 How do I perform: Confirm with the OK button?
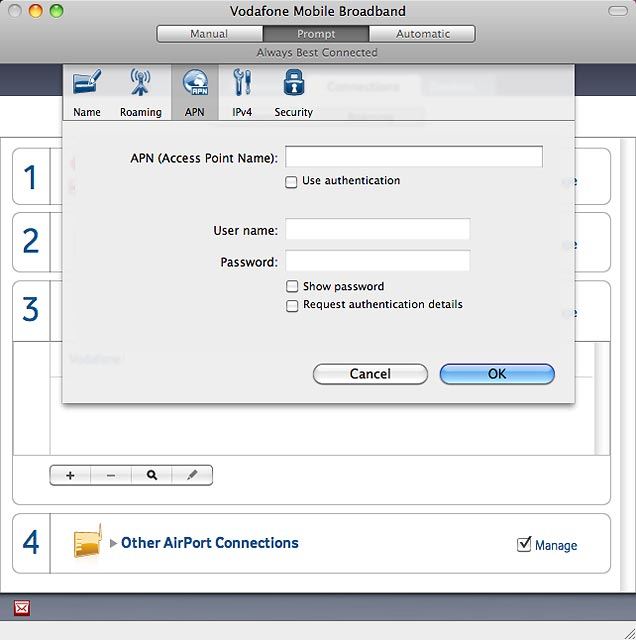(497, 374)
